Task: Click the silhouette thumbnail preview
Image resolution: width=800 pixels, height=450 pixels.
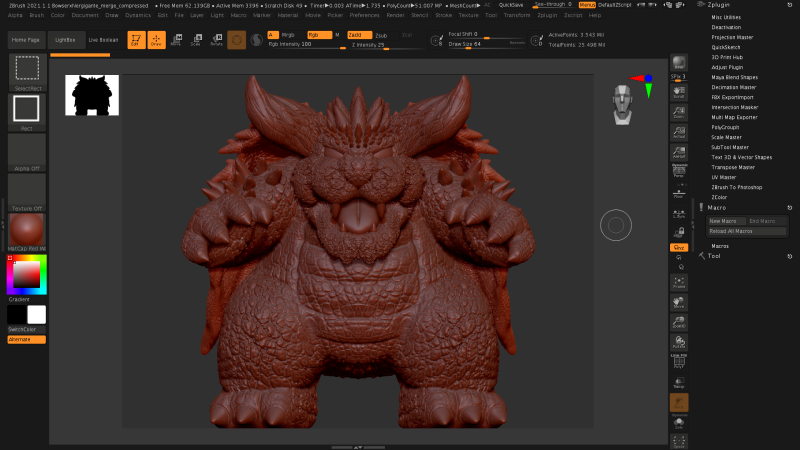Action: [x=92, y=95]
